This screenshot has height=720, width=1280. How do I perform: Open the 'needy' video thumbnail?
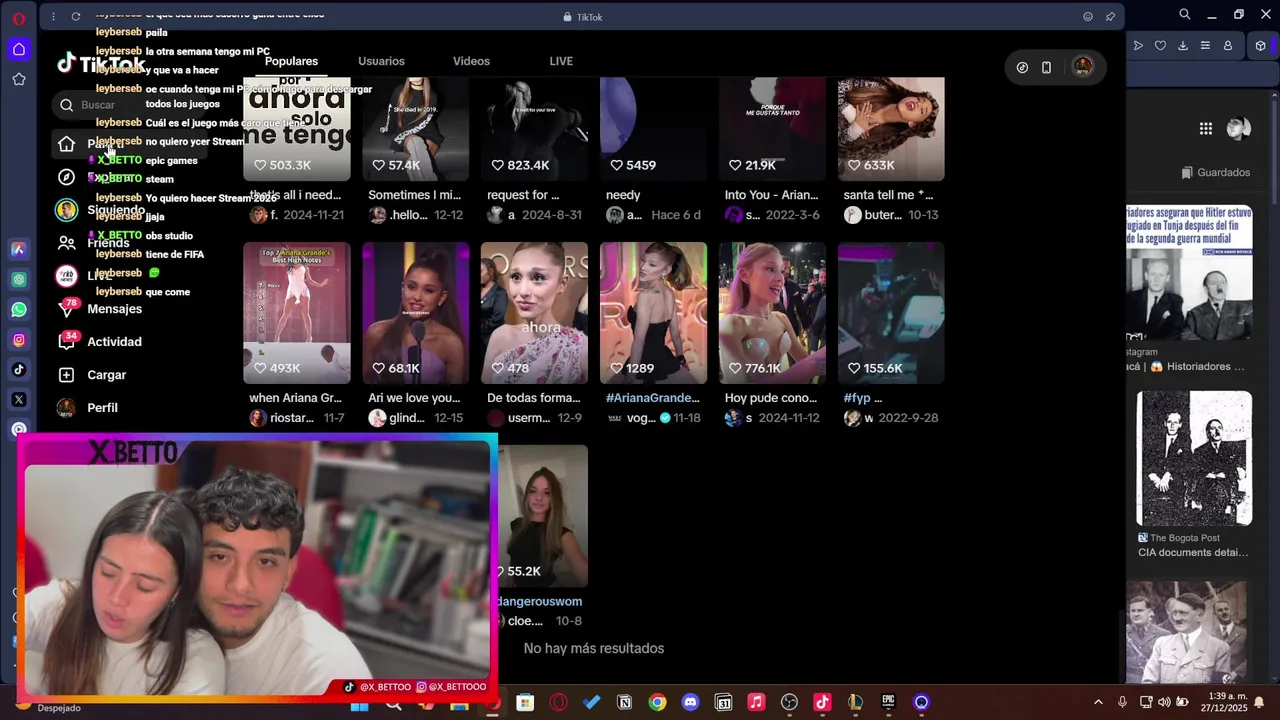(x=653, y=129)
